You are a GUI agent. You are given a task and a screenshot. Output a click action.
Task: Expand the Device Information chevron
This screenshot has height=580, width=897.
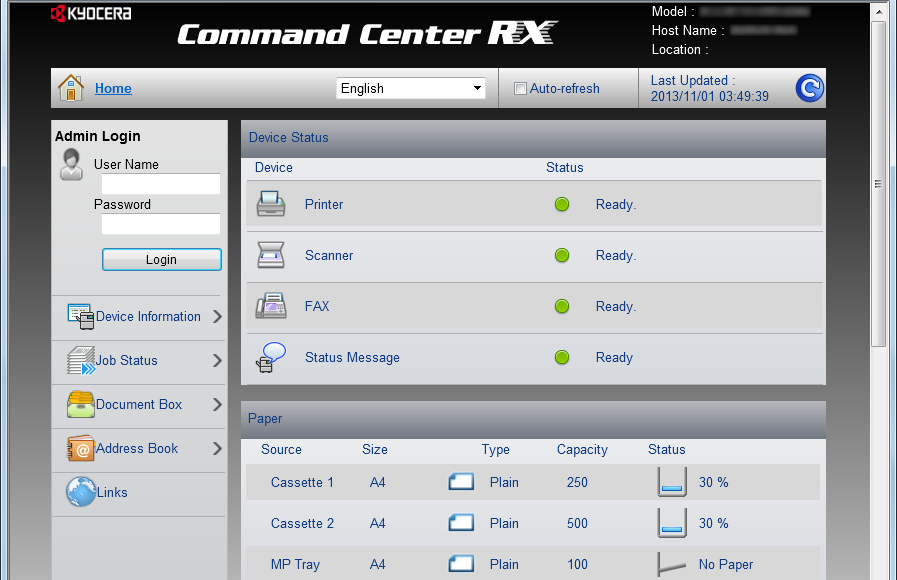click(217, 316)
